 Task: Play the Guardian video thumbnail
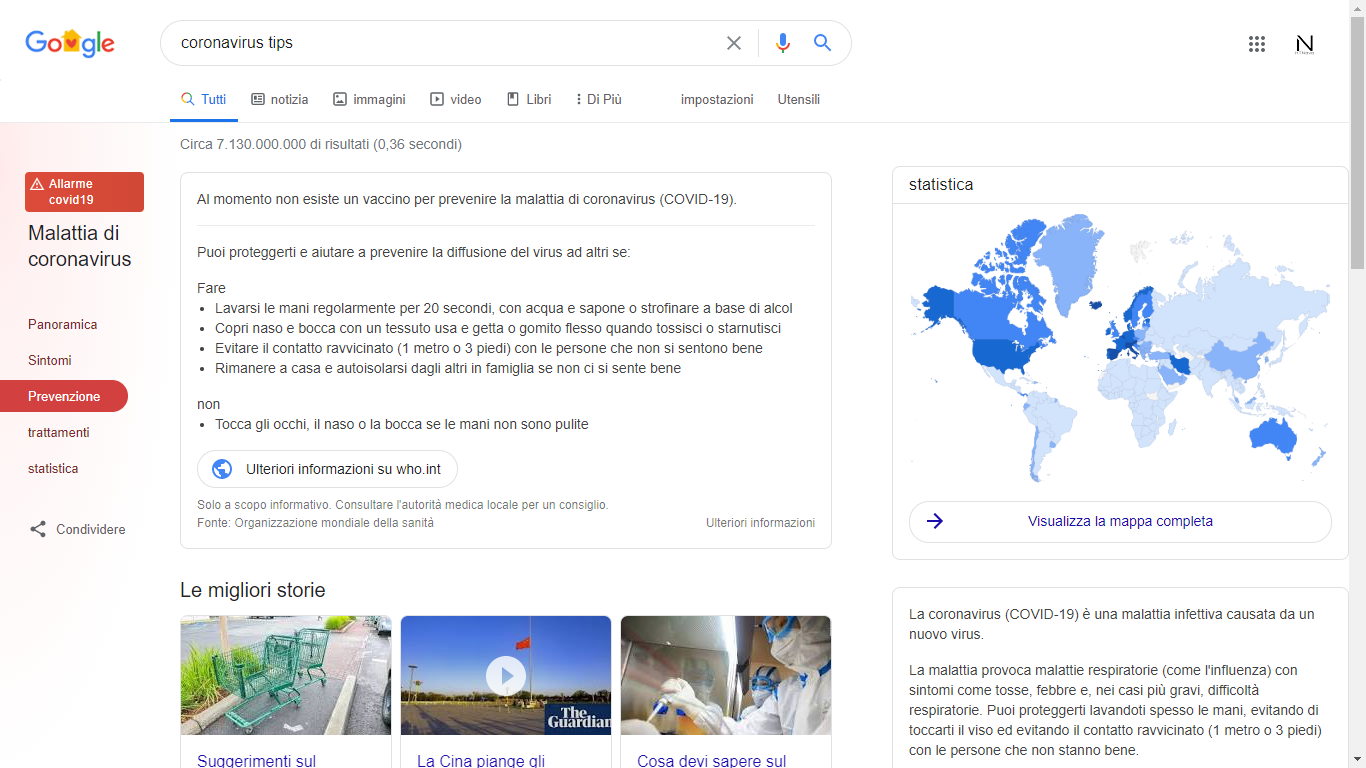point(506,676)
